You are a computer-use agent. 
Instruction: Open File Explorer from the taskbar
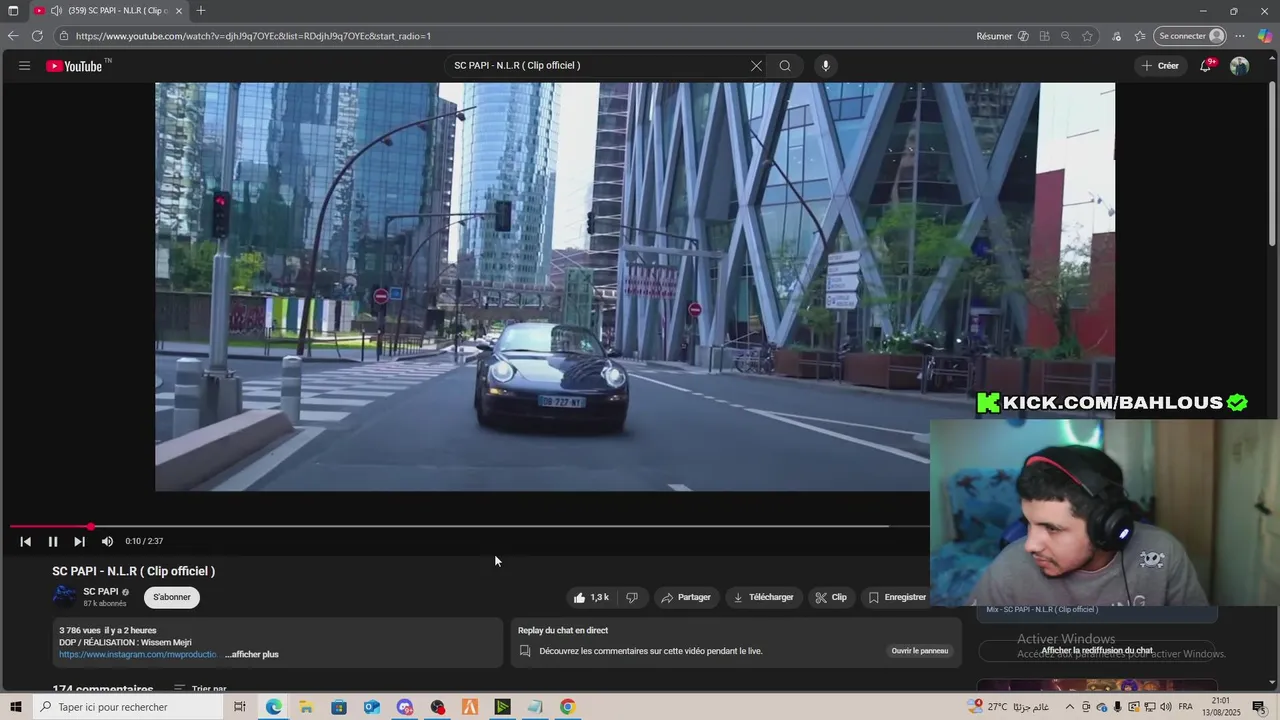[x=306, y=707]
